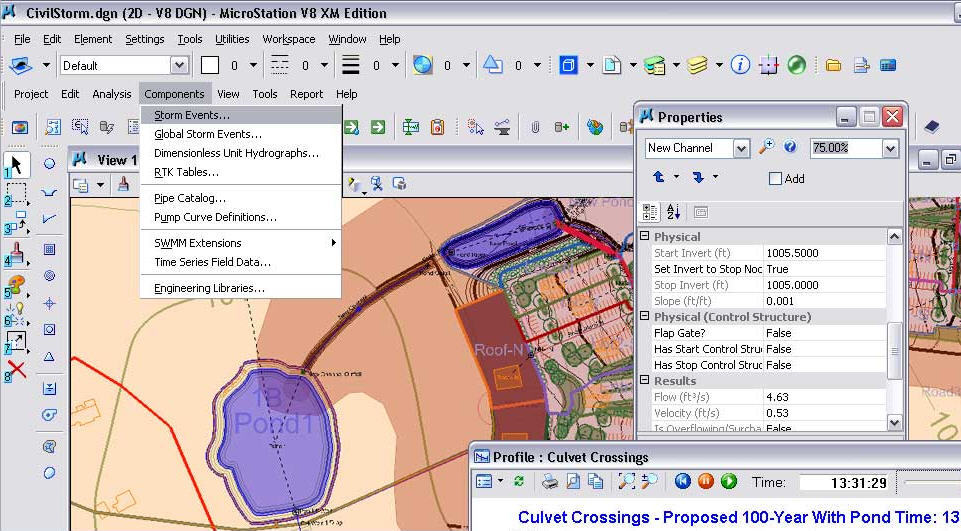Open the Level Display stacked layers icon
961x531 pixels.
[697, 64]
